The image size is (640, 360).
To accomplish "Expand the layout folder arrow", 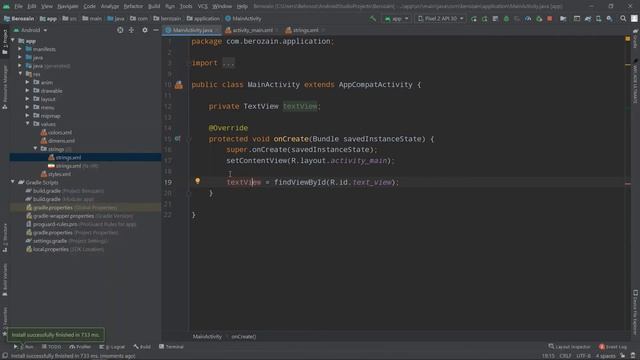I will (x=28, y=99).
